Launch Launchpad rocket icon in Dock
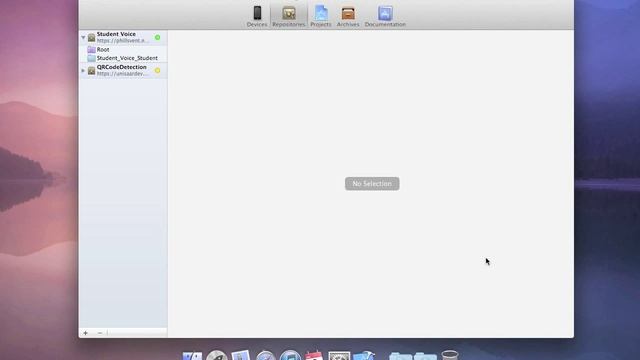640x360 pixels. (x=216, y=355)
